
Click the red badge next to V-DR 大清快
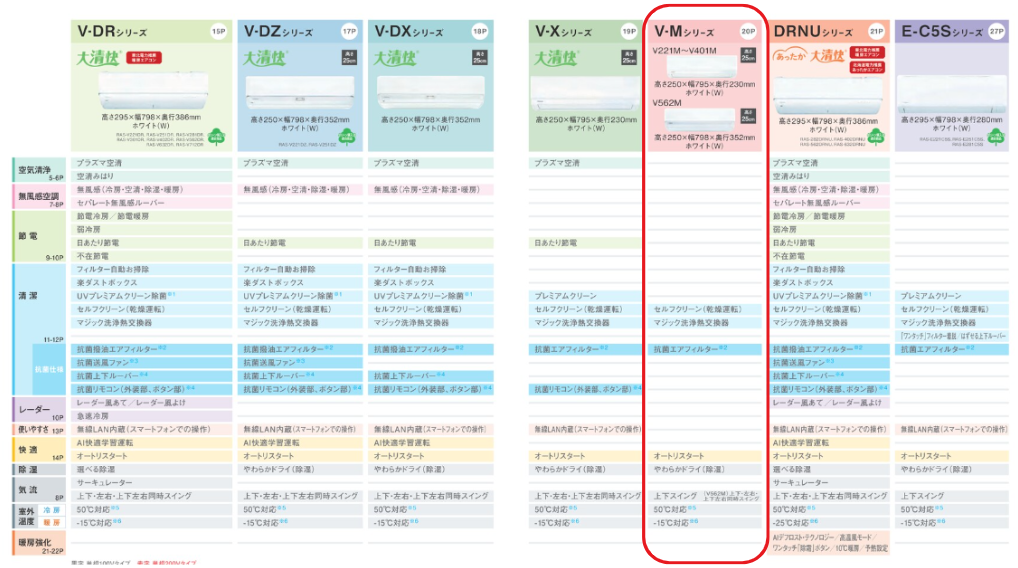pyautogui.click(x=144, y=58)
